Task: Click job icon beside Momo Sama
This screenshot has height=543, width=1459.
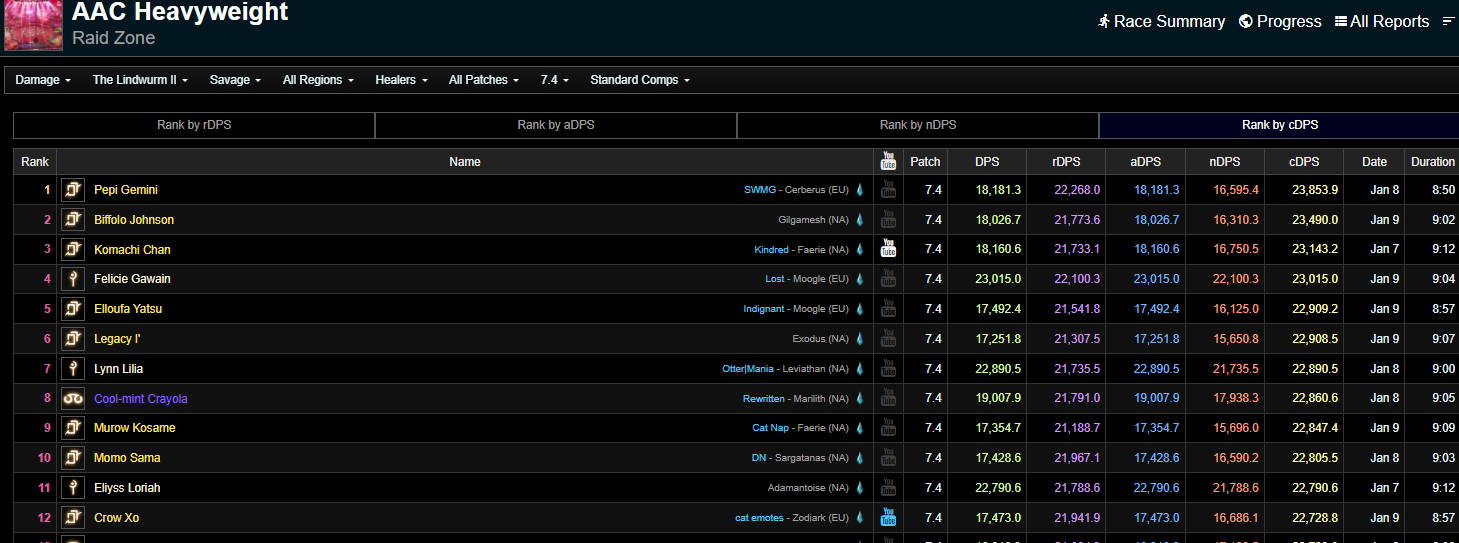Action: tap(73, 458)
